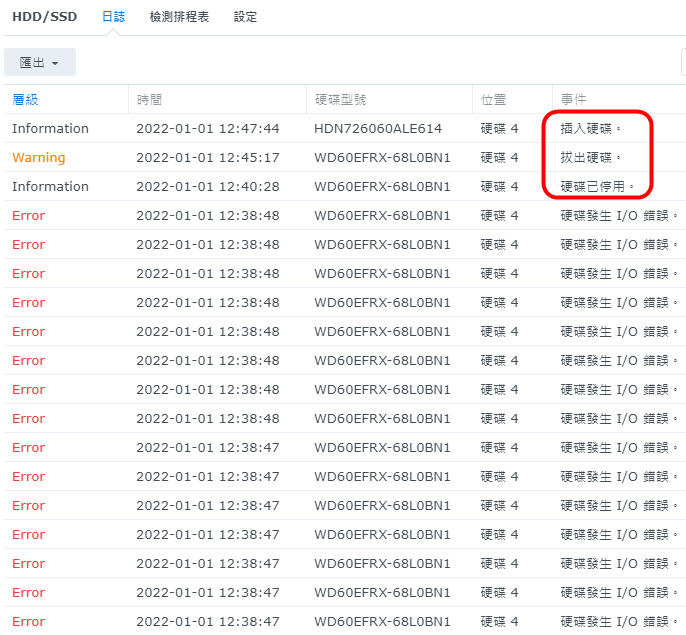The height and width of the screenshot is (635, 686).
Task: Select WD60EFRX-68L0BN1 in the 12:40:28 row
Action: (x=382, y=186)
